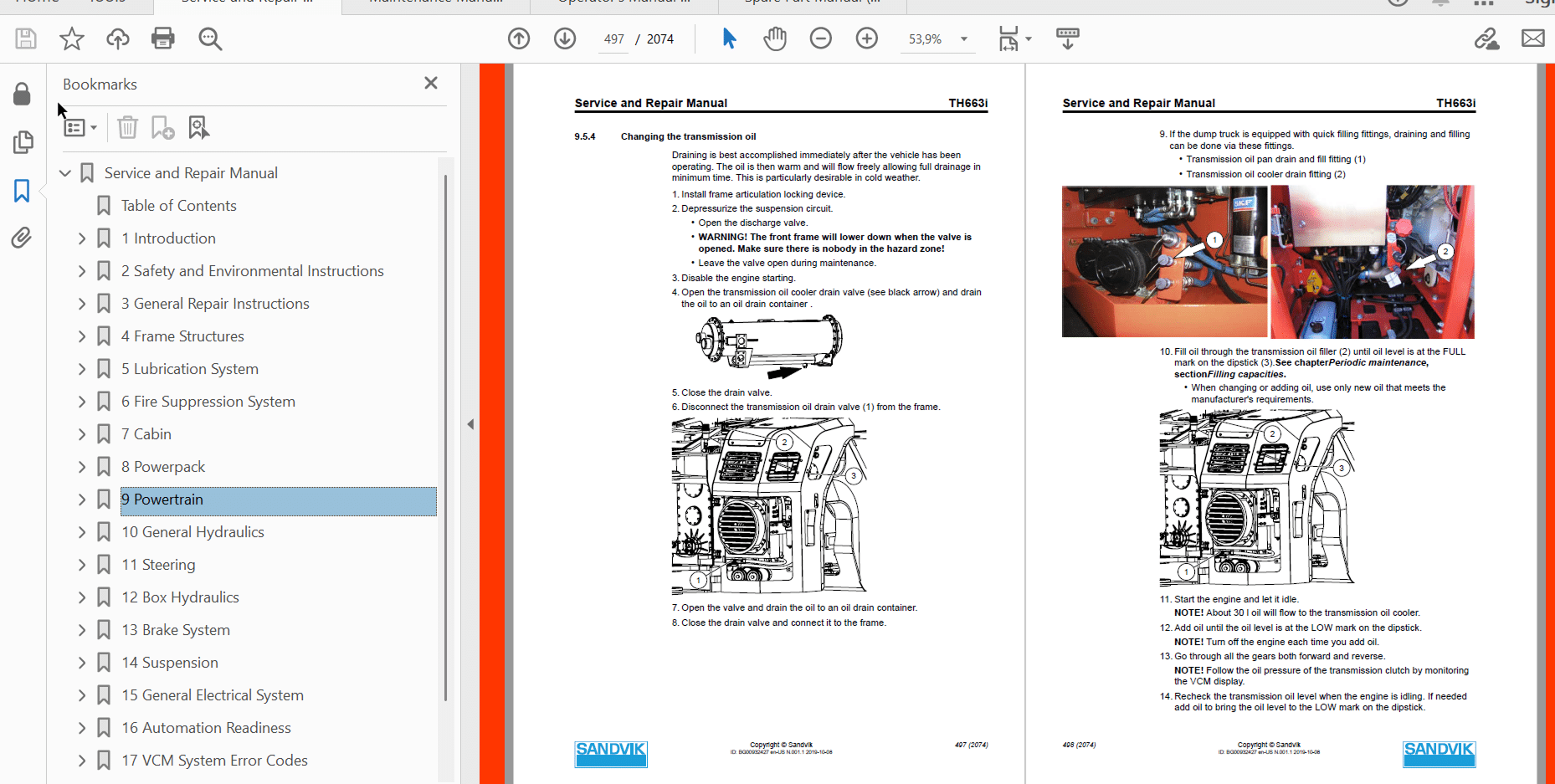
Task: Expand the 4 Frame Structures bookmark
Action: coord(82,336)
